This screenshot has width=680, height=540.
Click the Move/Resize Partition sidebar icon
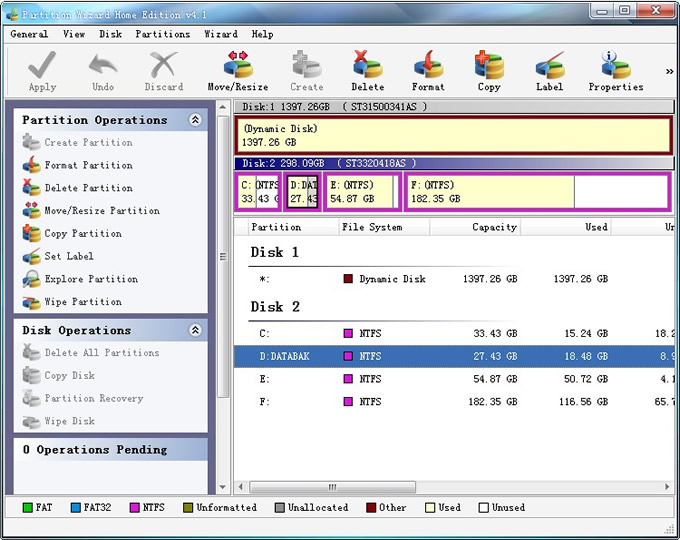[31, 210]
